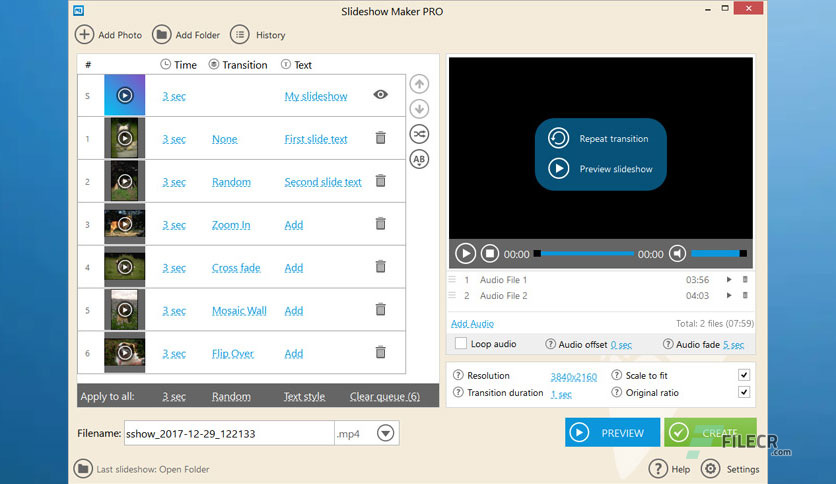Play Audio File 1
This screenshot has height=484, width=836.
coord(729,279)
